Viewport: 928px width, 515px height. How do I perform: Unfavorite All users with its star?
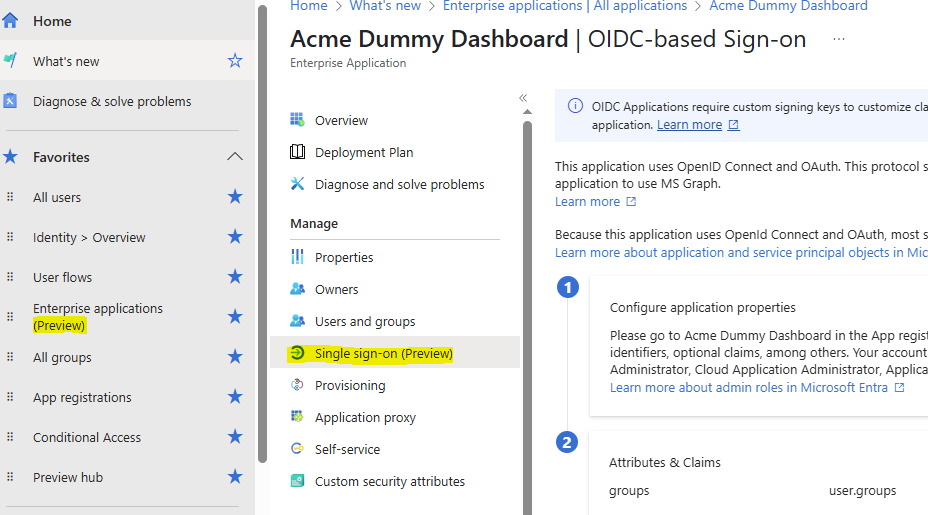pos(235,197)
